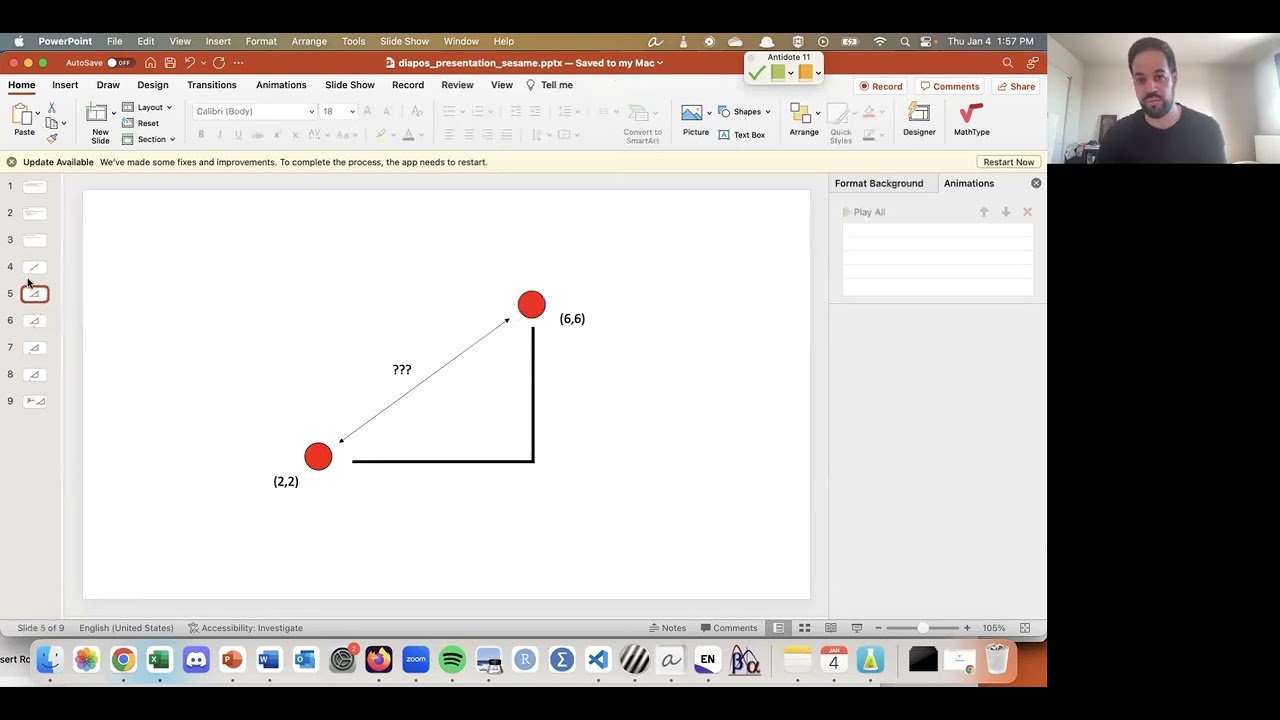This screenshot has width=1280, height=720.
Task: Open the Design ribbon tab
Action: (153, 85)
